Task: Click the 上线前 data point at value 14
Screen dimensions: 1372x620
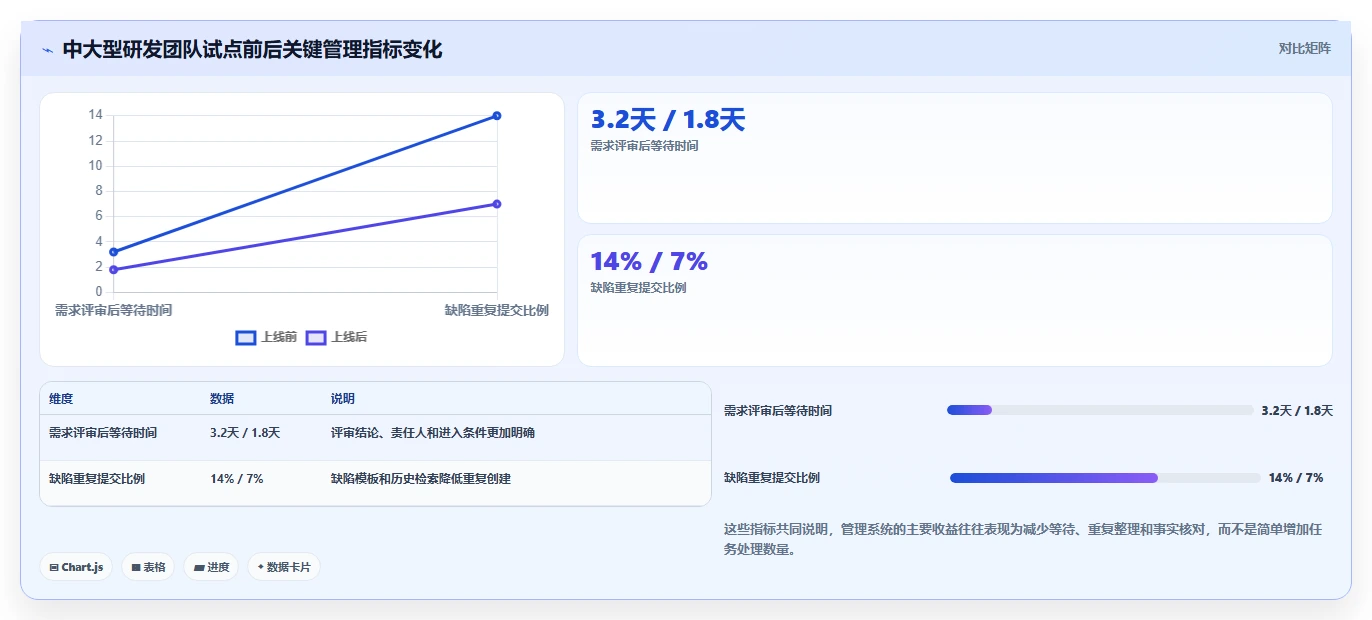Action: coord(497,116)
